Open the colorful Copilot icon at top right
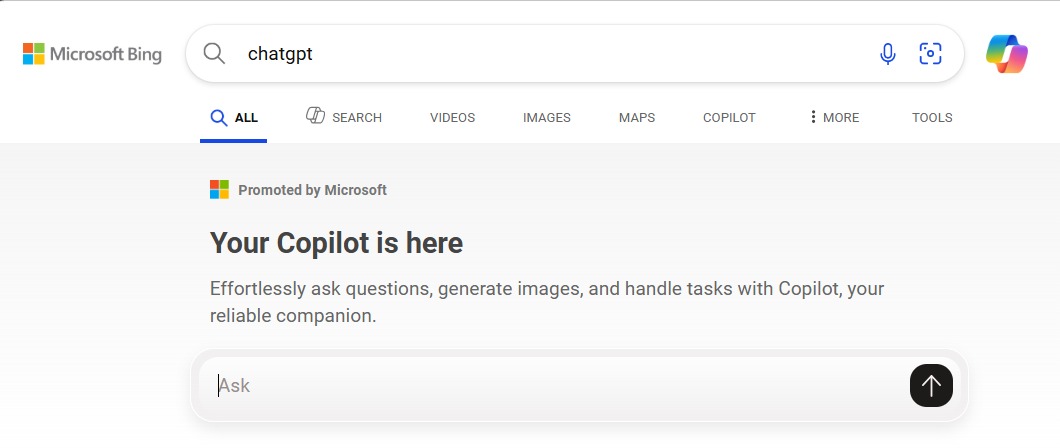The width and height of the screenshot is (1060, 448). click(x=1007, y=54)
